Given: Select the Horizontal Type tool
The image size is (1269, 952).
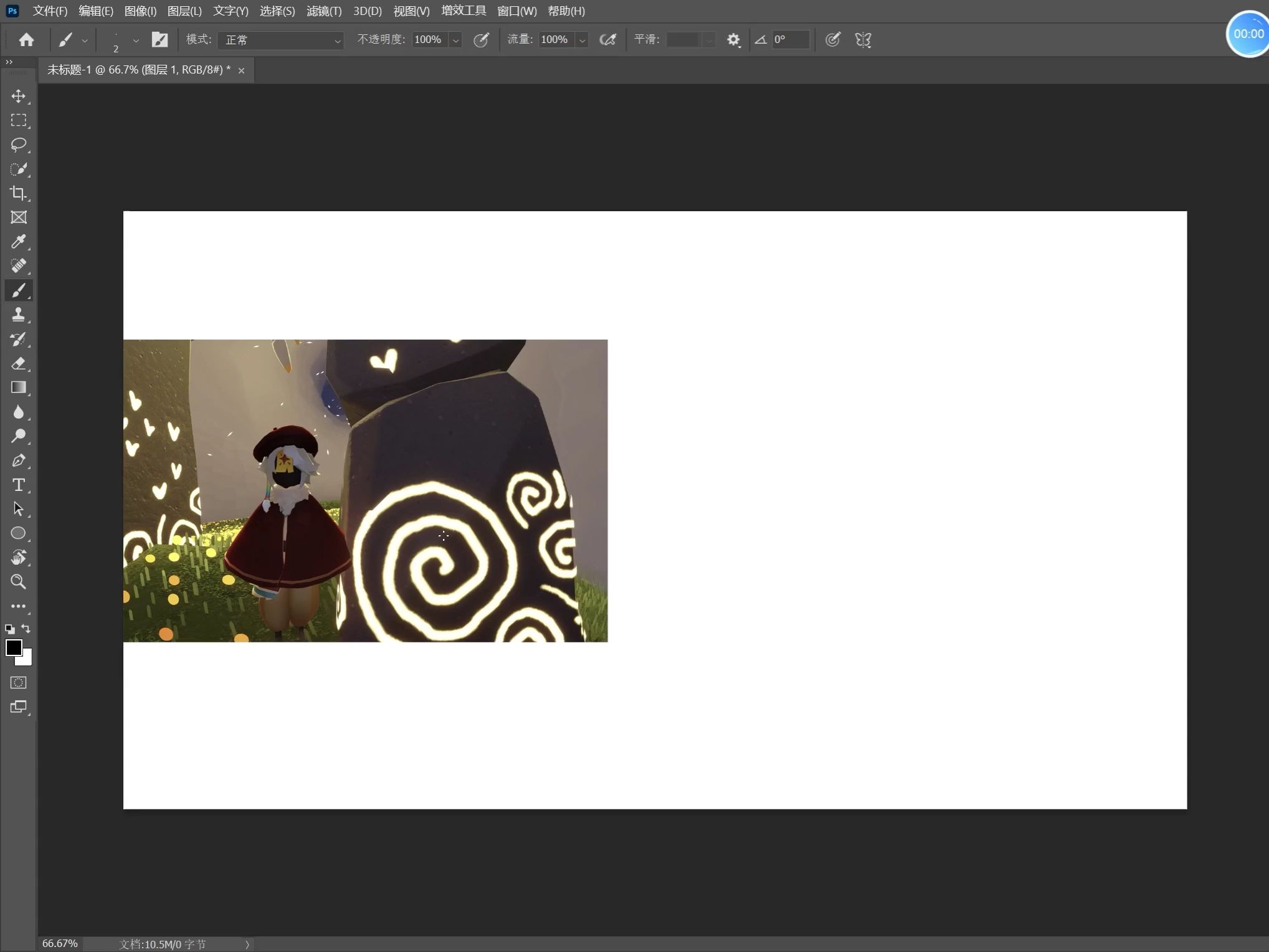Looking at the screenshot, I should click(19, 485).
